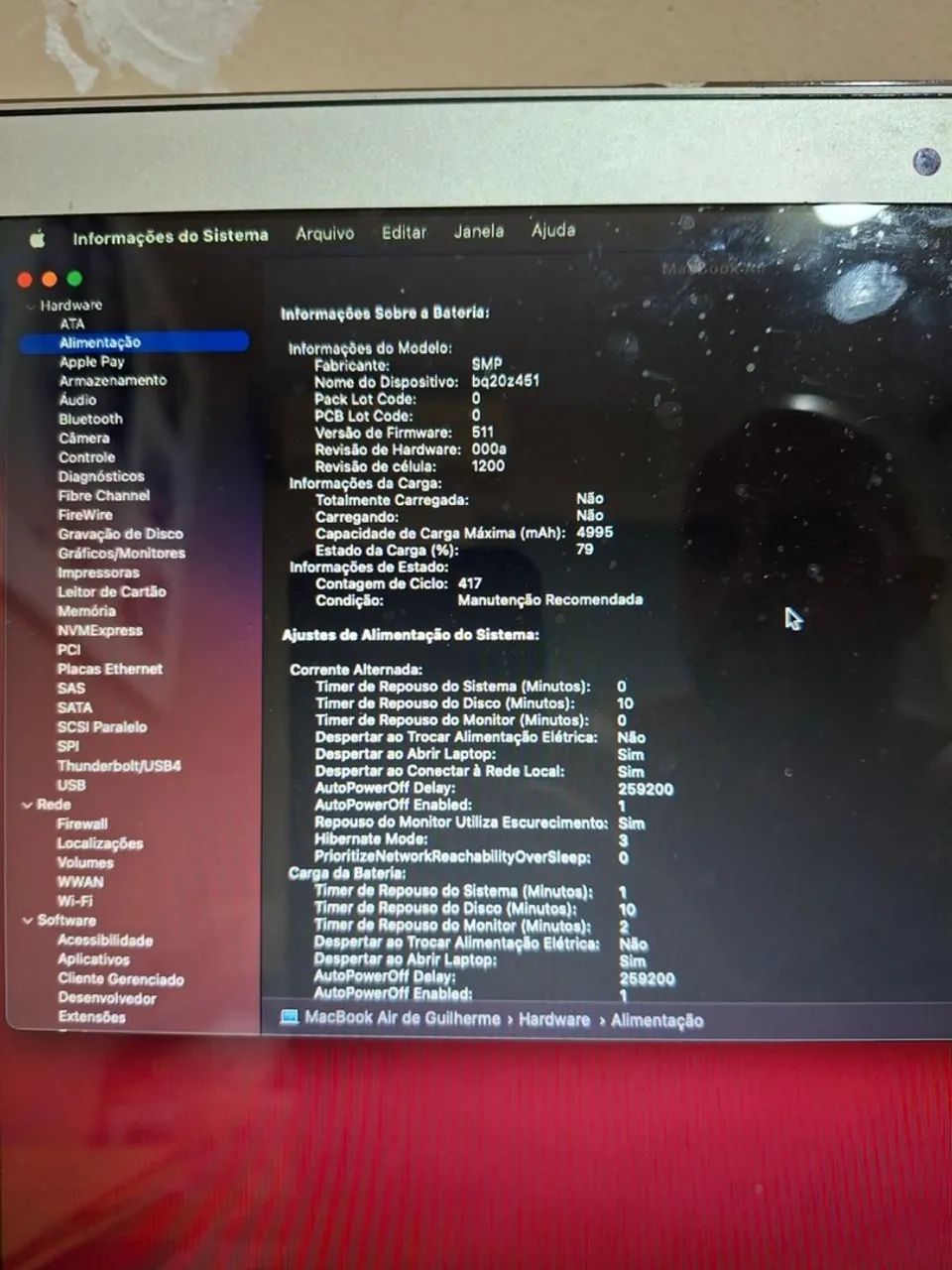The width and height of the screenshot is (952, 1270).
Task: Click the Ajustes de Alimentação do Sistema heading
Action: coord(411,635)
